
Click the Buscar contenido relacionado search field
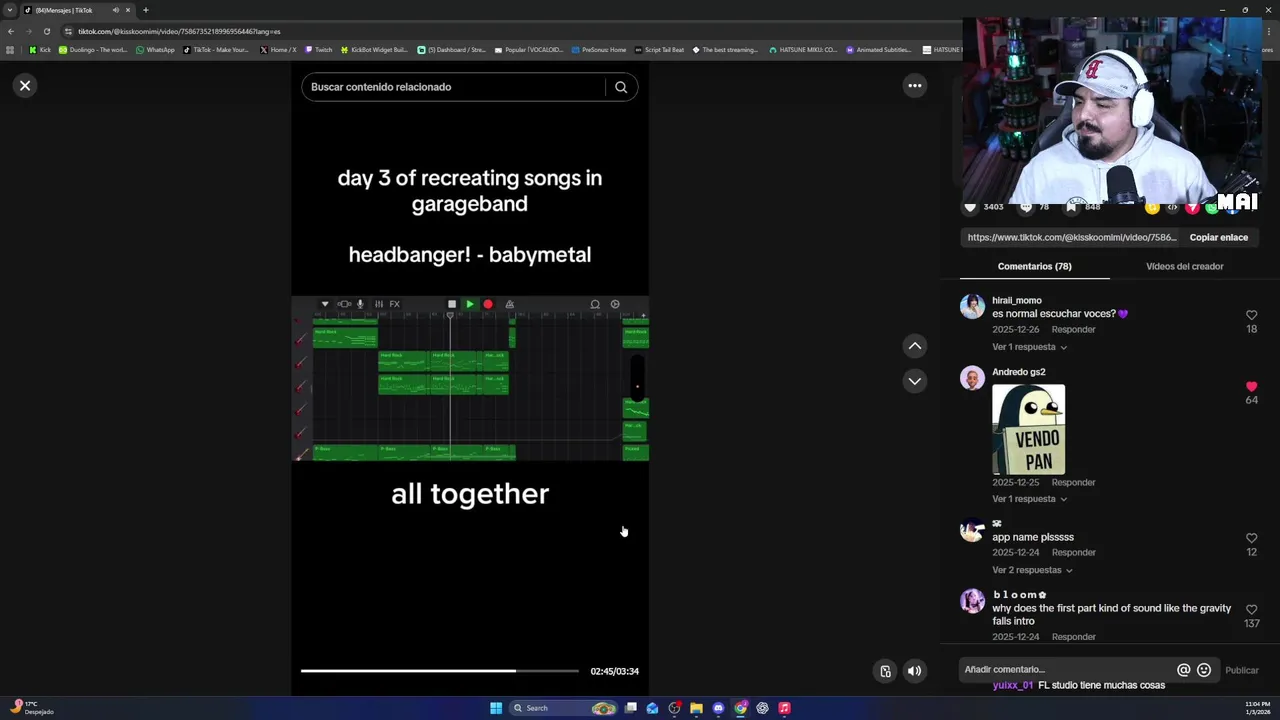[x=455, y=87]
